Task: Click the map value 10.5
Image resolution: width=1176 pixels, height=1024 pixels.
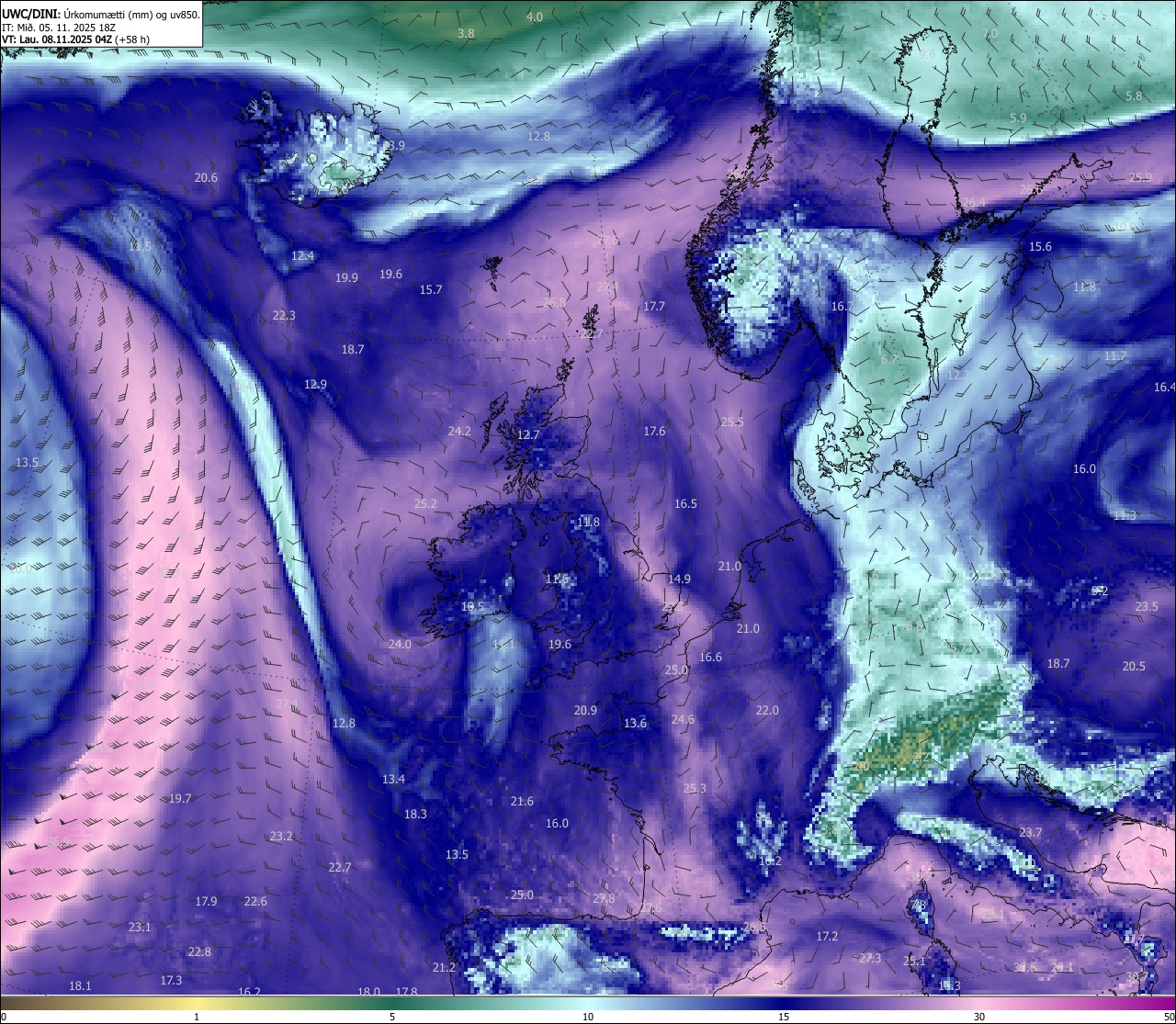Action: tap(472, 607)
